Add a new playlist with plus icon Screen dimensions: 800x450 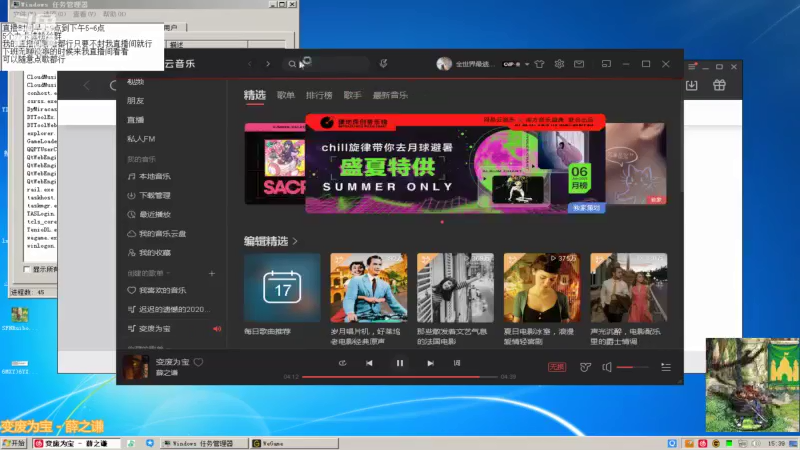point(212,273)
